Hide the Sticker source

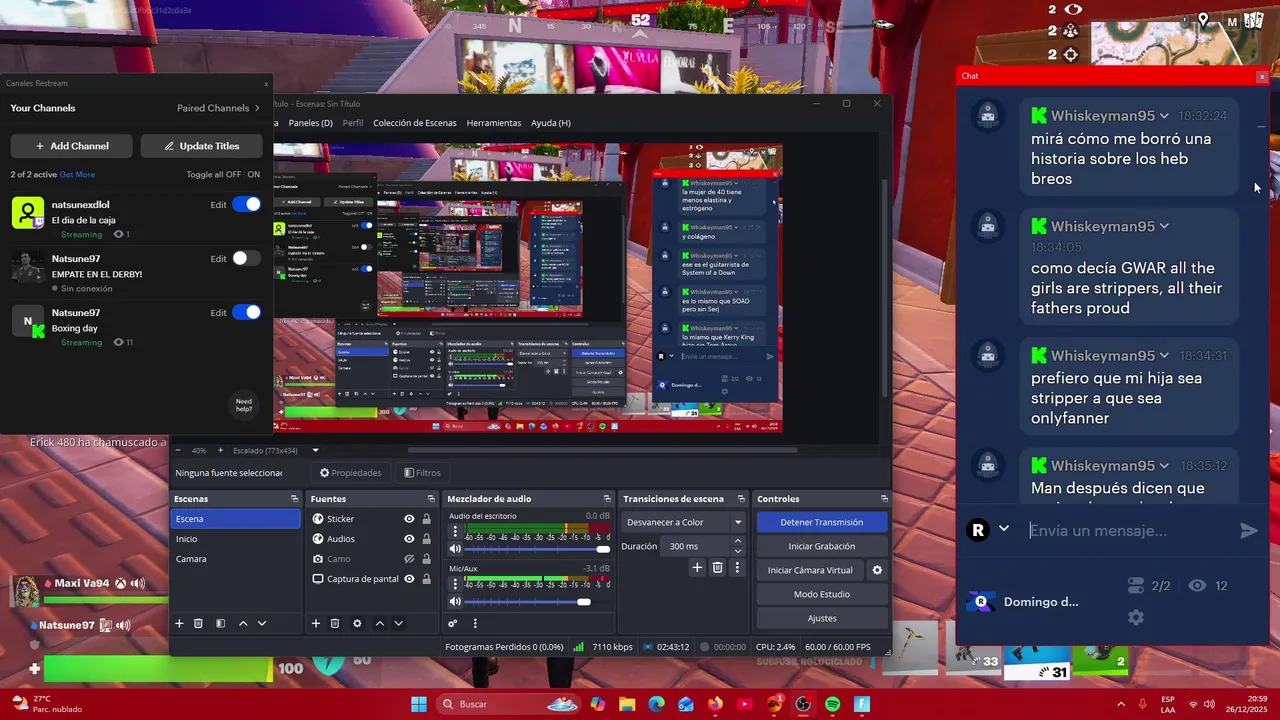click(x=409, y=519)
